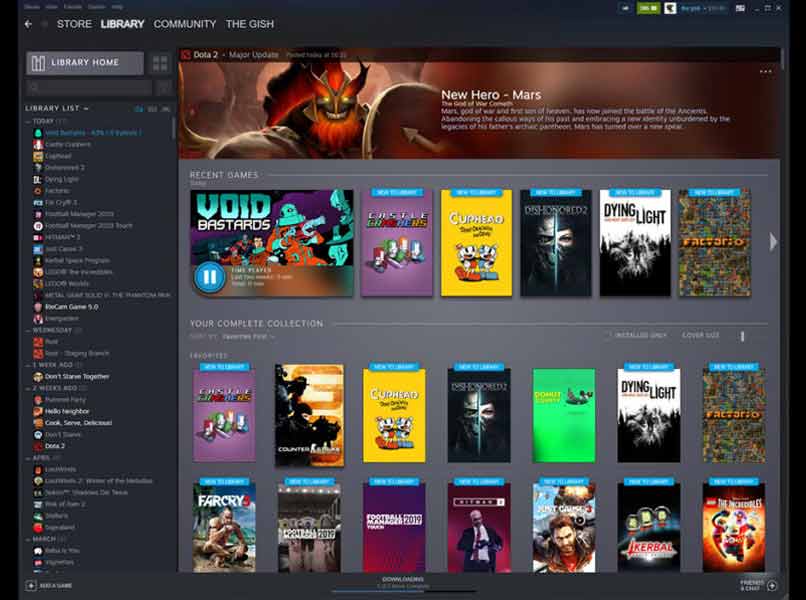
Task: Select Dota 2 icon in sidebar list
Action: pyautogui.click(x=38, y=446)
